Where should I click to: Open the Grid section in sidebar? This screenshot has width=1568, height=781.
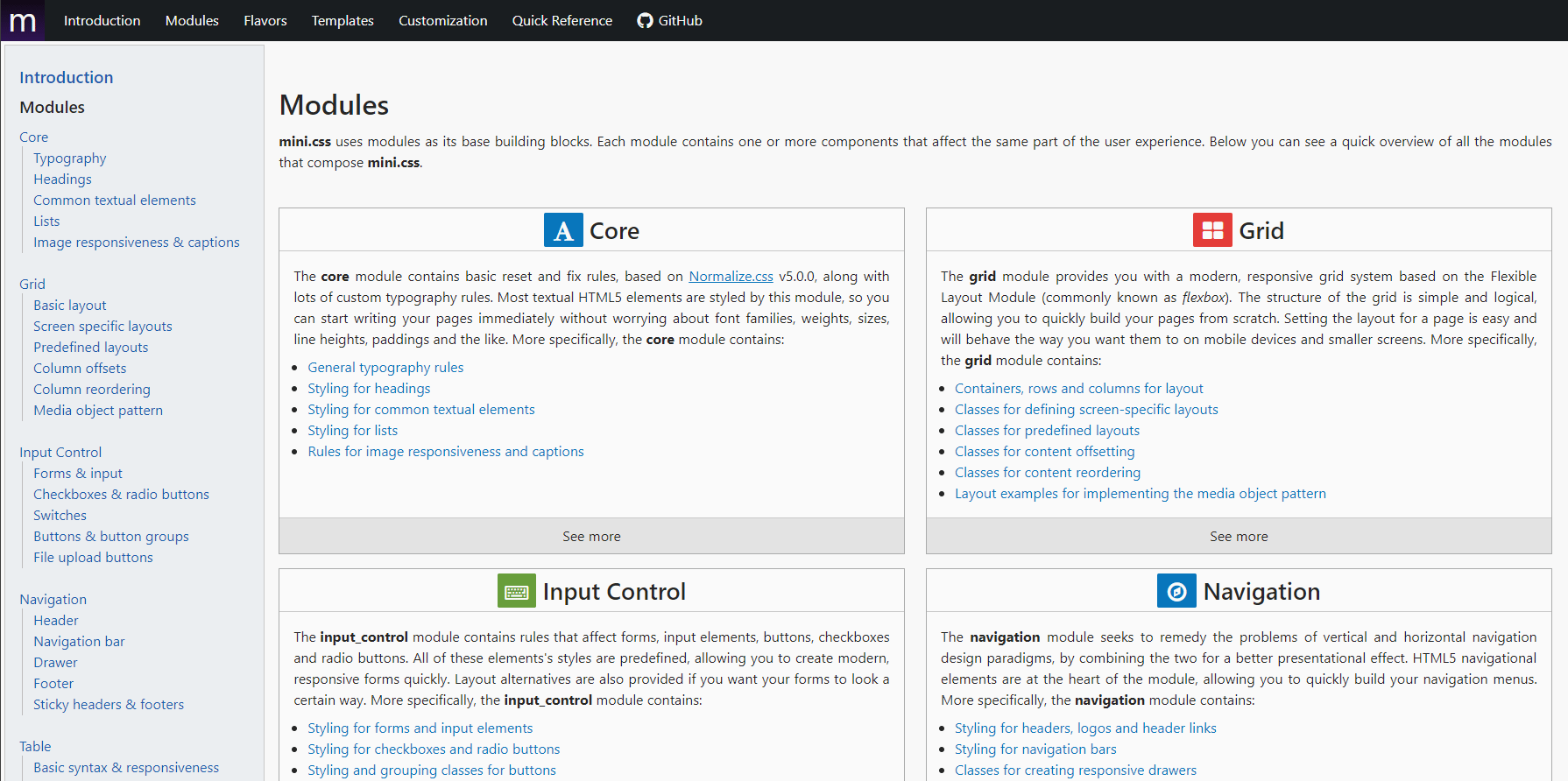32,285
